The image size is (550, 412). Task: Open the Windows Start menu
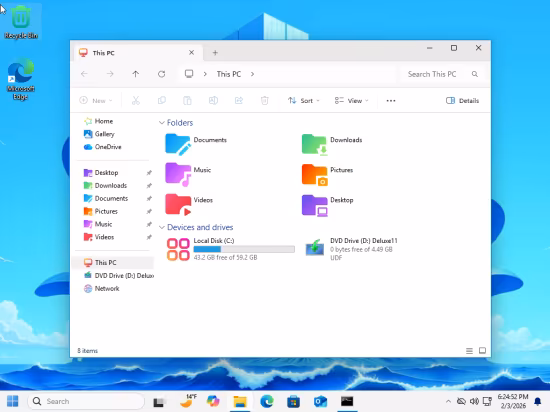click(x=13, y=401)
